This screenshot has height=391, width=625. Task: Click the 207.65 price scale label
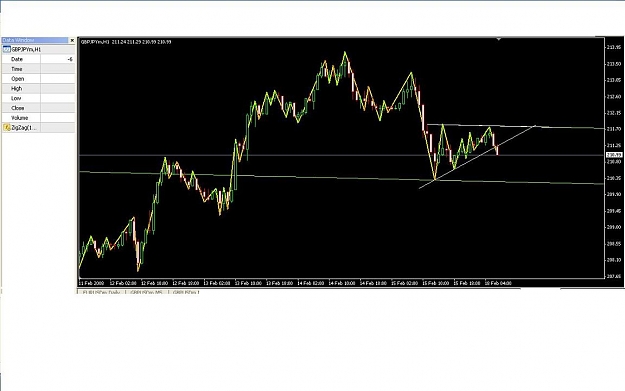pos(614,276)
